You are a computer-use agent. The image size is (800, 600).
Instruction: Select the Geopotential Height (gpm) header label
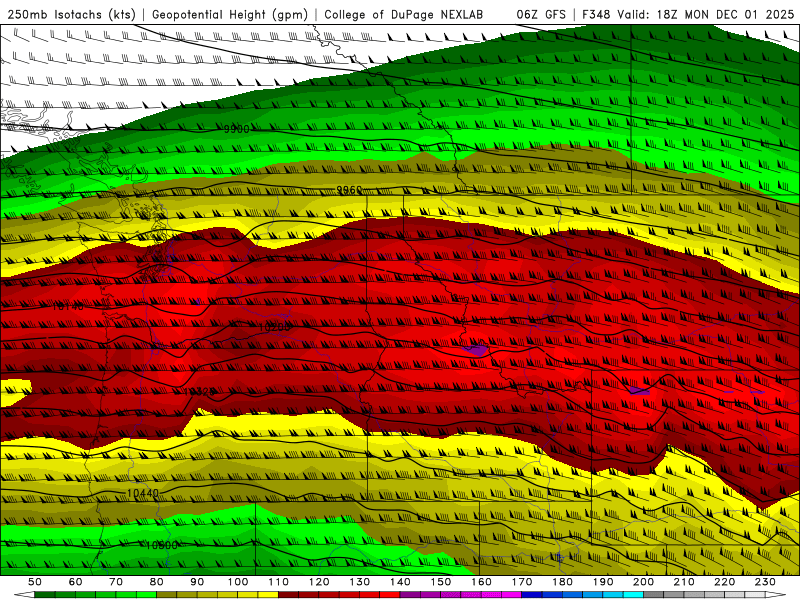230,15
